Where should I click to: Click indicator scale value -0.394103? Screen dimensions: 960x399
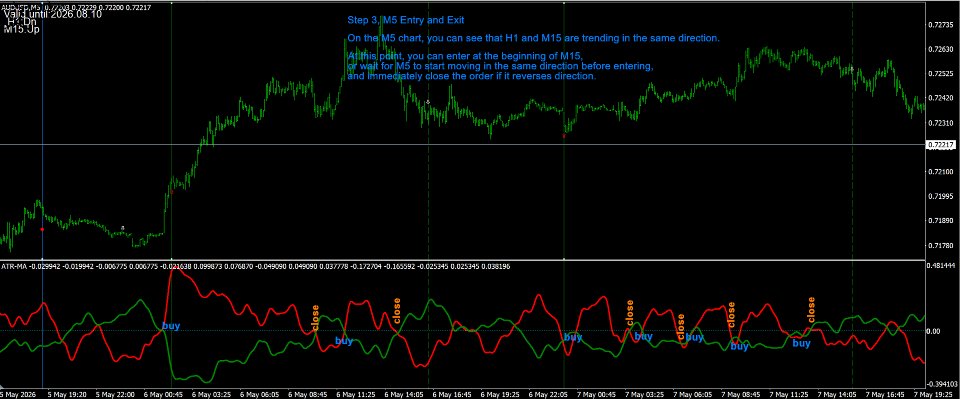pos(942,383)
